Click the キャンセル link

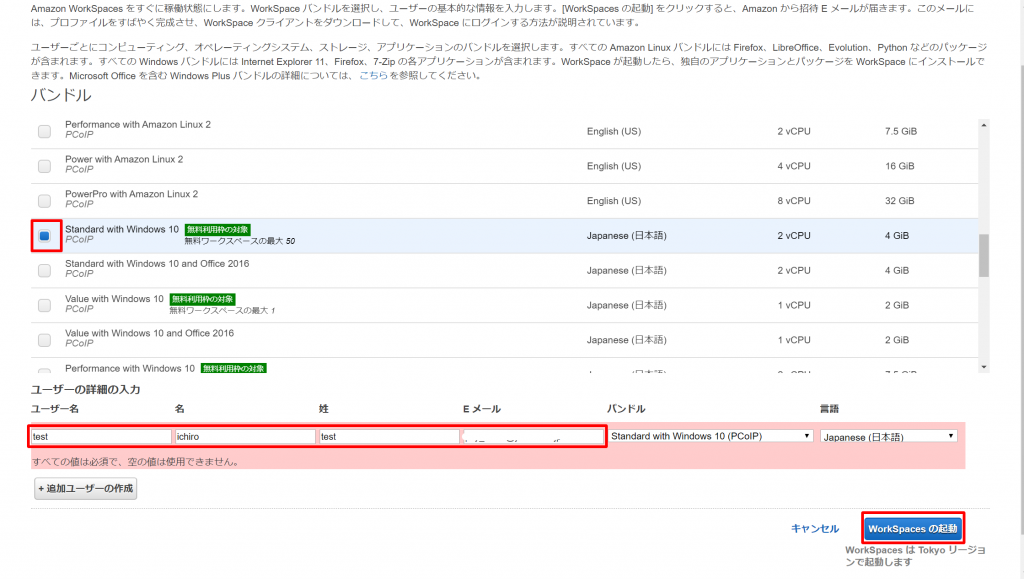815,529
